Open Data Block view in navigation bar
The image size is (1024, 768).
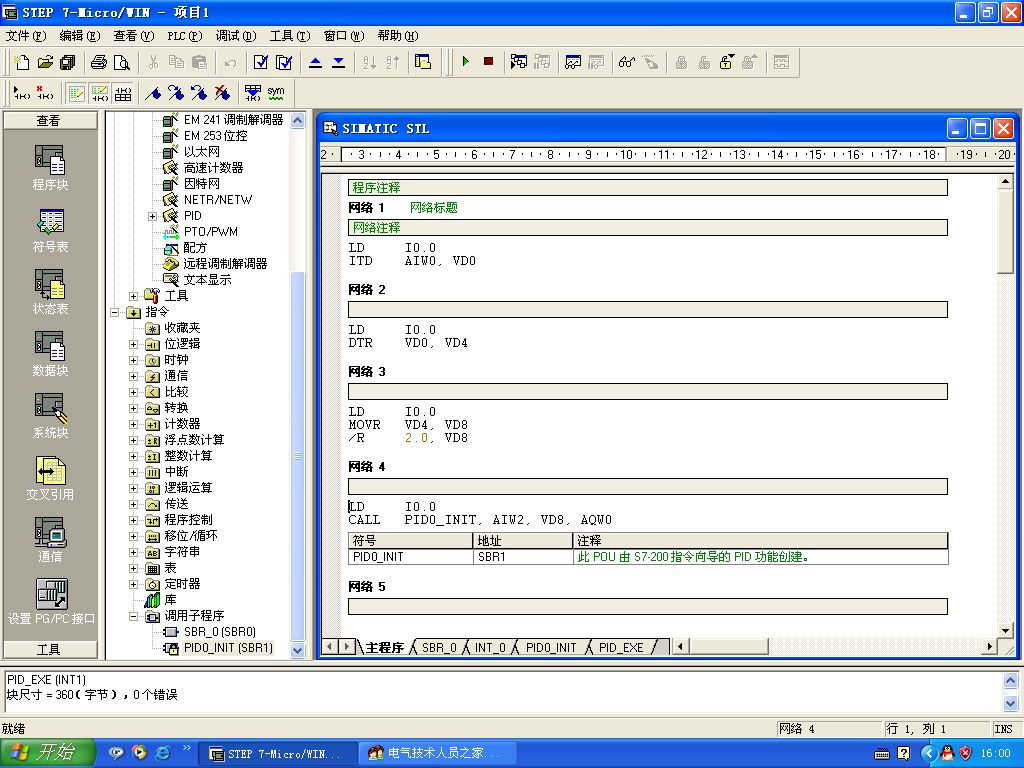[x=50, y=354]
